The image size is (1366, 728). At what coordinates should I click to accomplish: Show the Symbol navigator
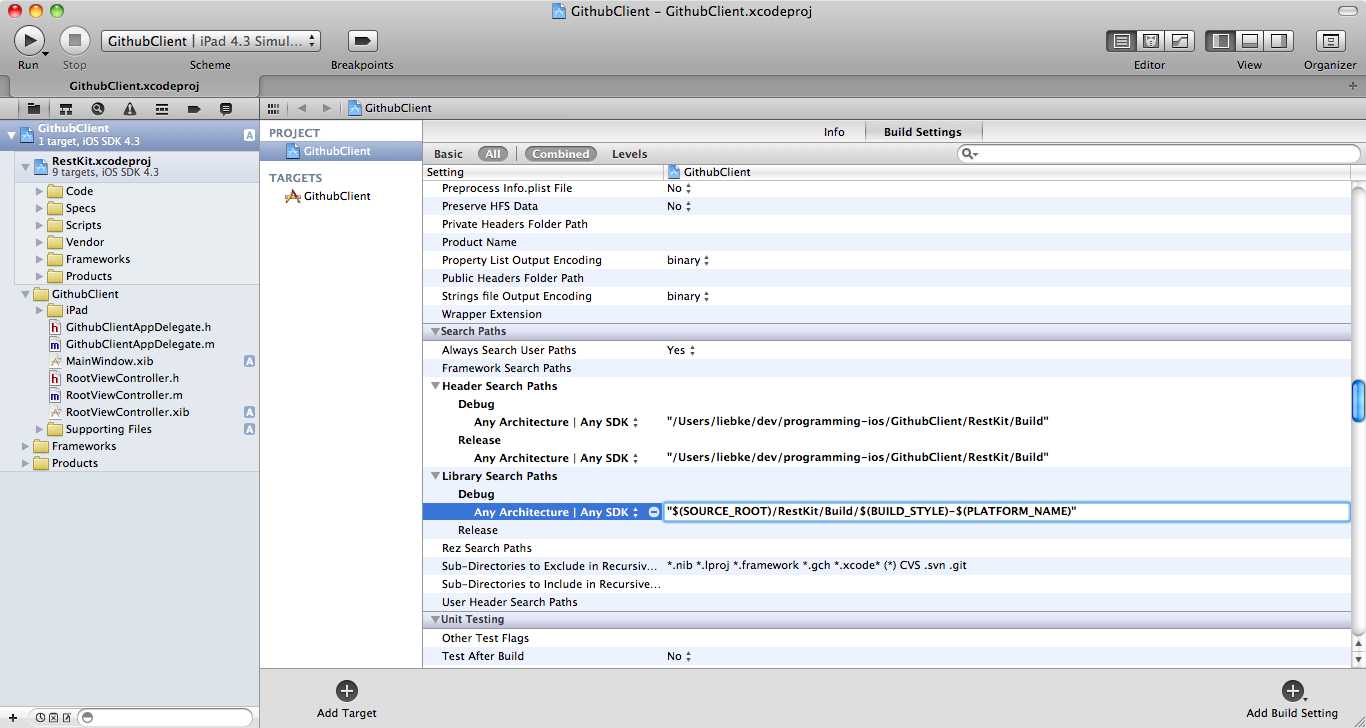pos(66,108)
